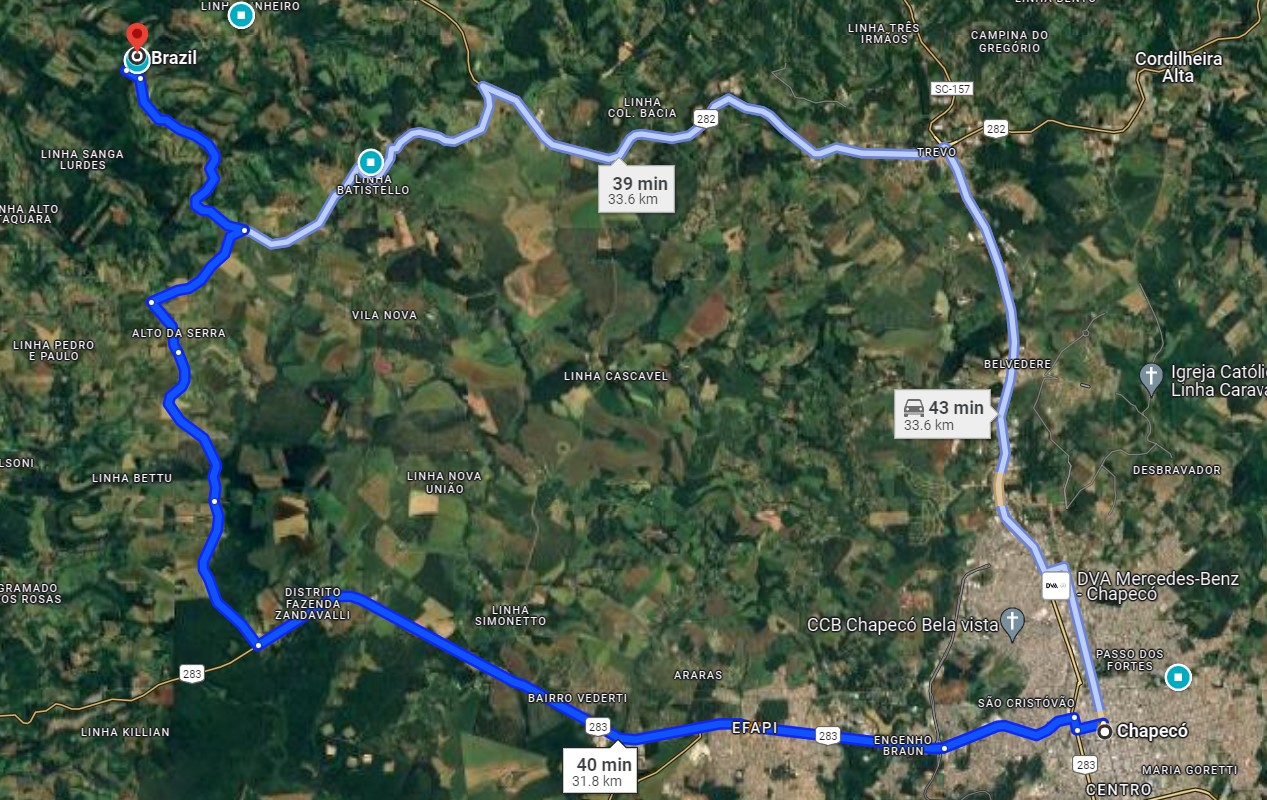The image size is (1267, 800).
Task: Click the orange traffic segment near Belvedere route
Action: pyautogui.click(x=998, y=489)
